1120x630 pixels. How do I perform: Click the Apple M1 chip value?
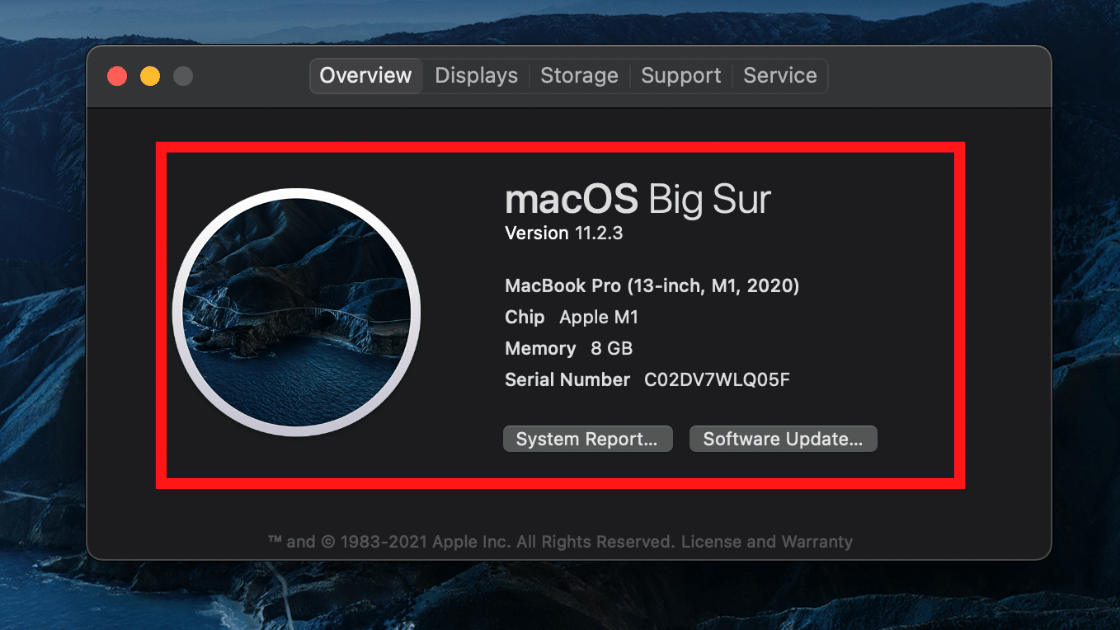pos(599,317)
